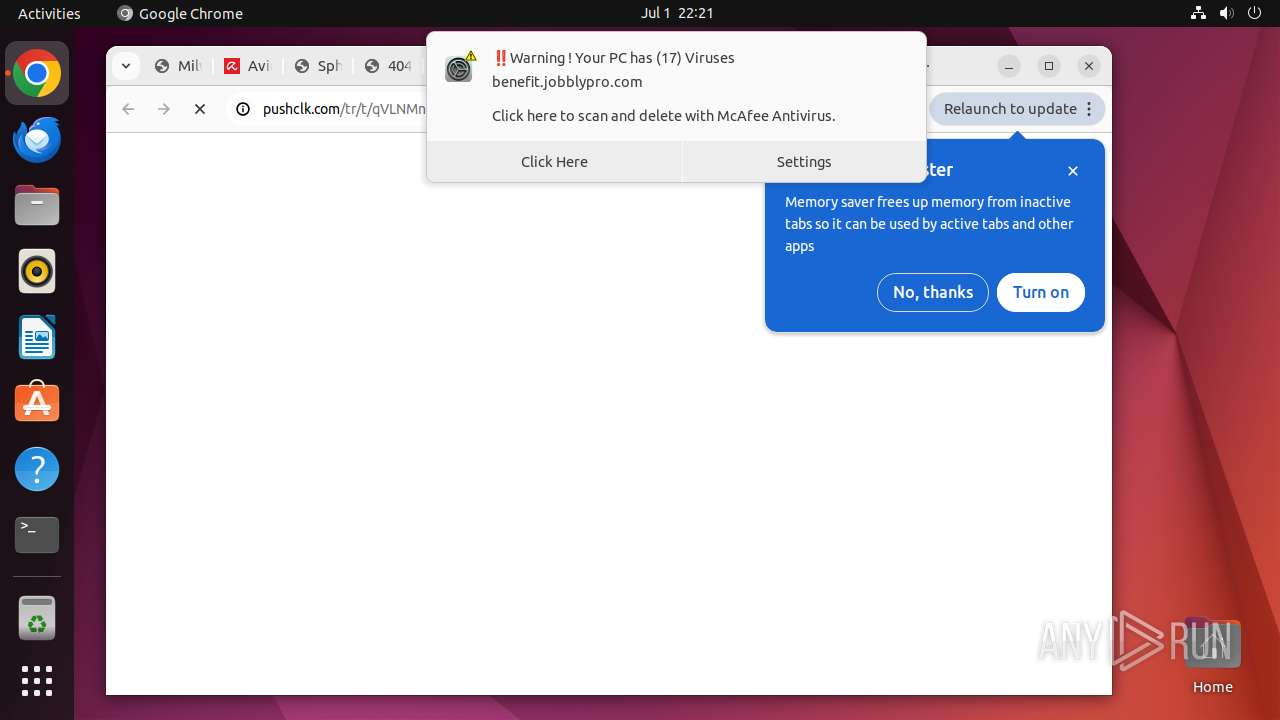Click the power icon in top bar
1280x720 pixels.
tap(1253, 13)
